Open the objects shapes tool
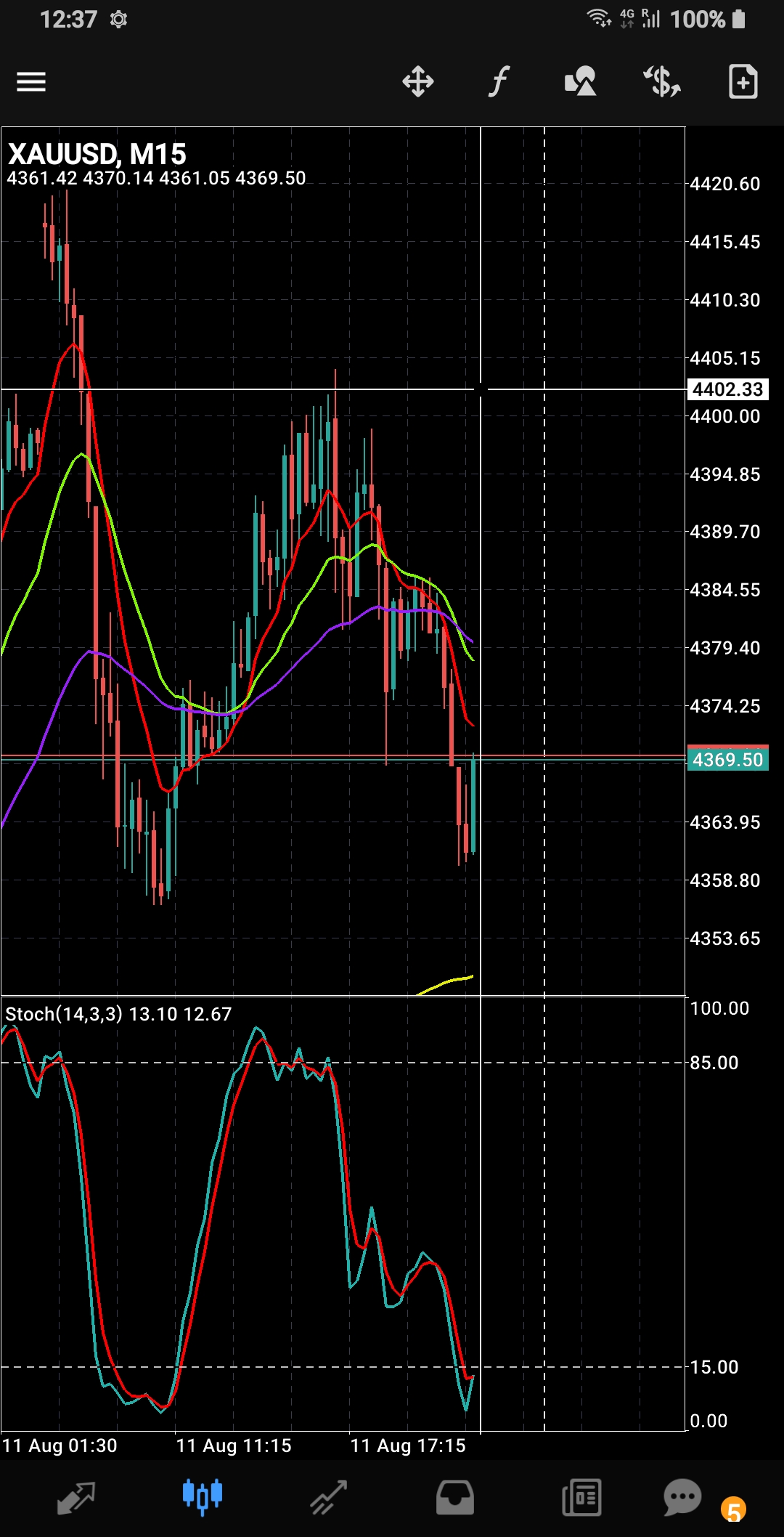This screenshot has width=784, height=1537. (581, 81)
